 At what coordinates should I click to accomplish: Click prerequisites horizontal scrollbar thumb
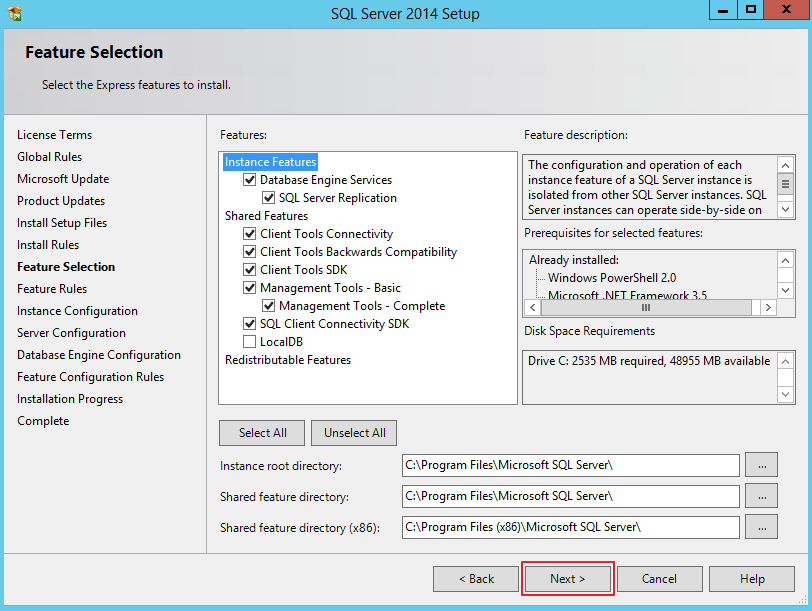click(x=646, y=308)
